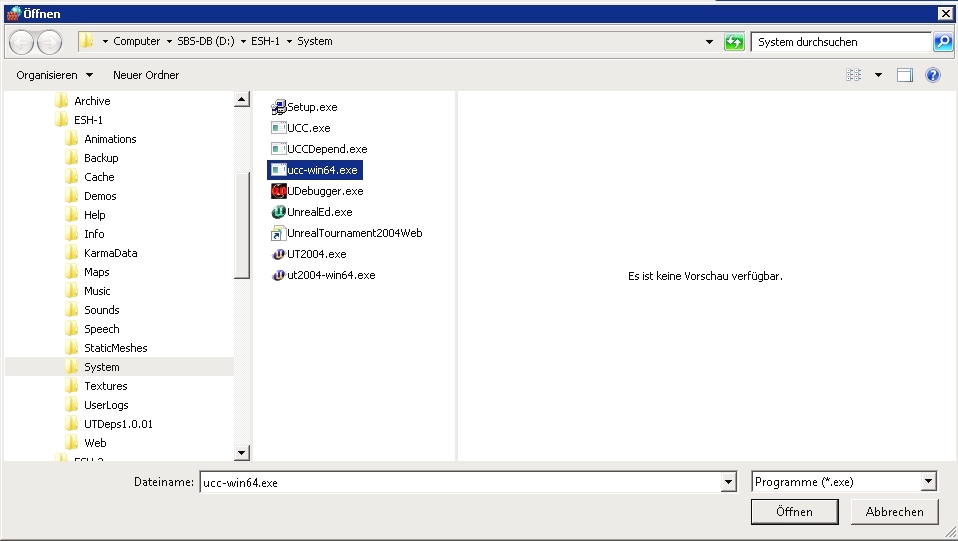Select Speech folder in tree
This screenshot has height=541, width=958.
[101, 328]
